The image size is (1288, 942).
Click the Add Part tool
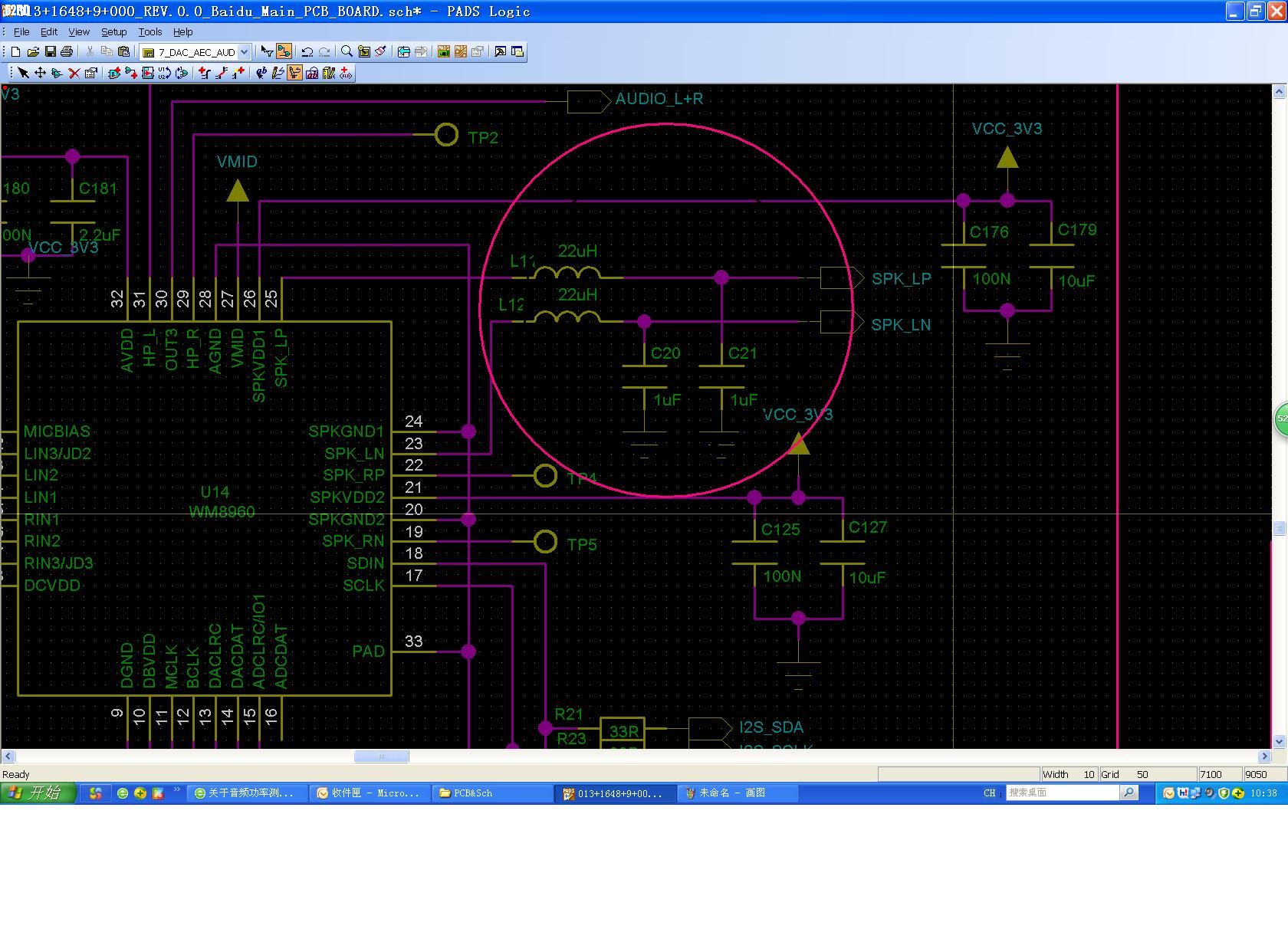[114, 73]
